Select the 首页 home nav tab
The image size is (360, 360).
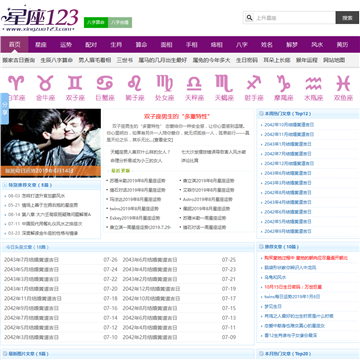point(14,45)
